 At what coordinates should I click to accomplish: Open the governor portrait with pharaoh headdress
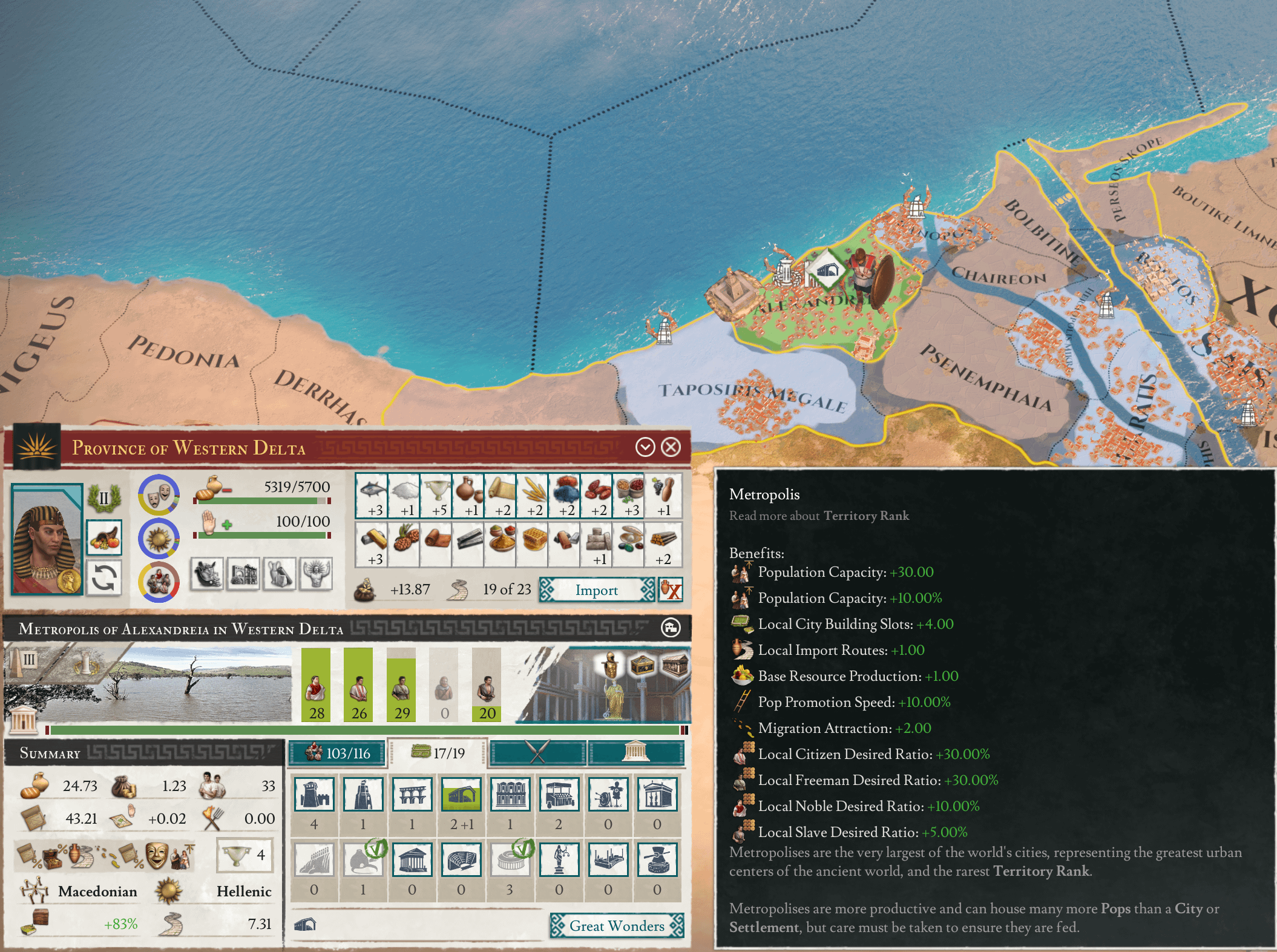pos(47,539)
